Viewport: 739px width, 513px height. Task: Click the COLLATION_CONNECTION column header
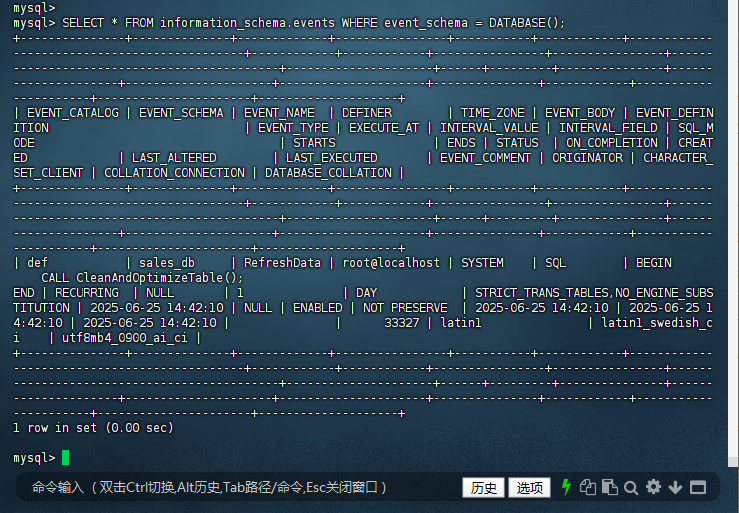click(x=174, y=173)
